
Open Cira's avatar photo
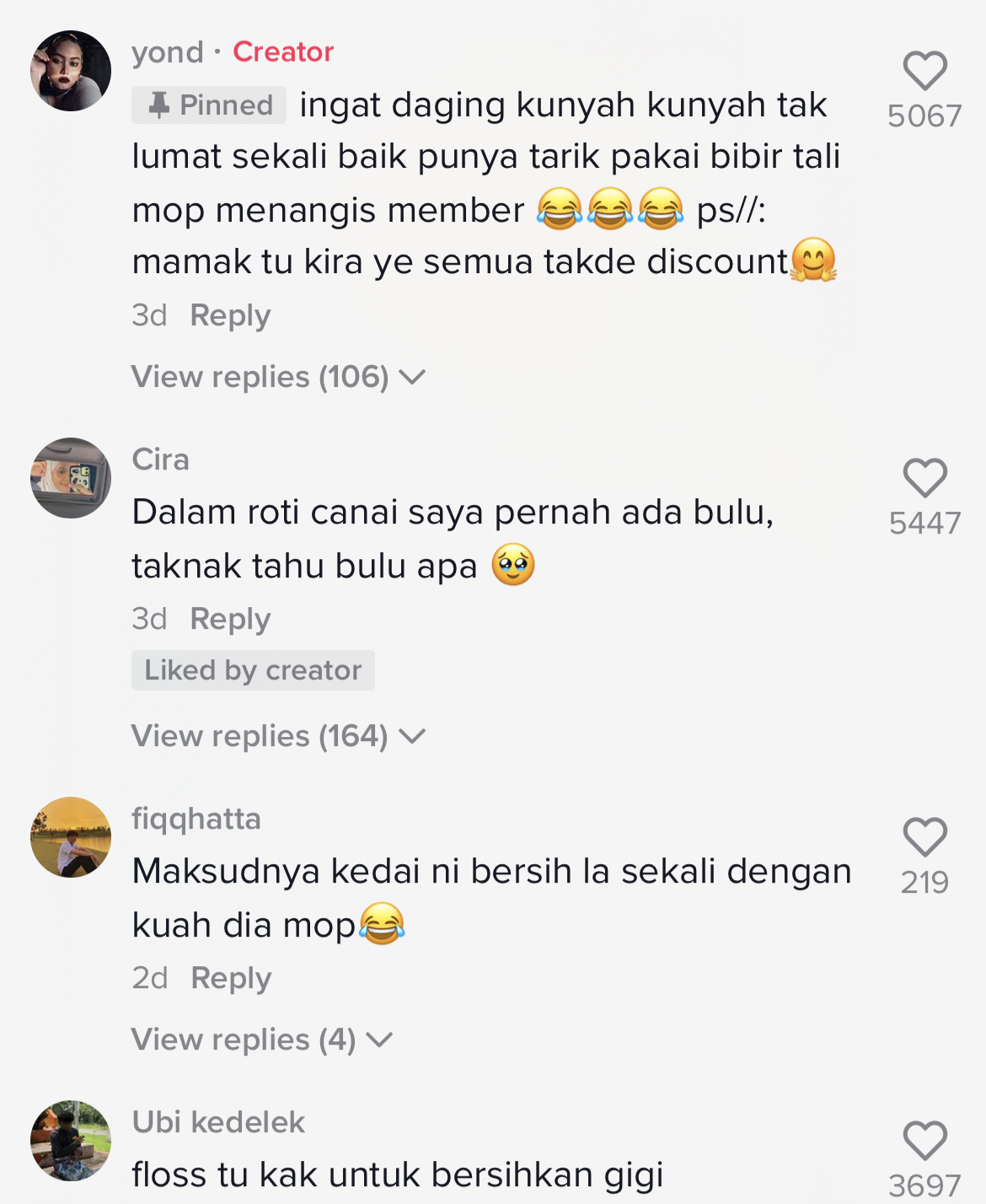tap(71, 478)
